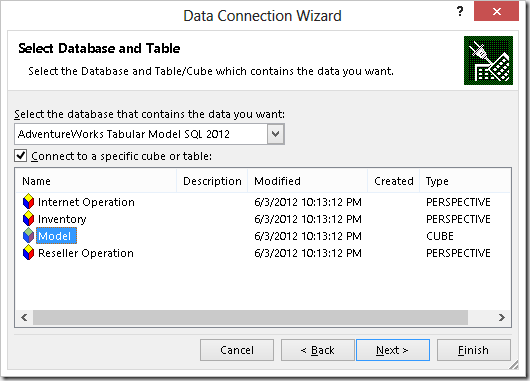Click the data connection wizard graphic
The height and width of the screenshot is (381, 530).
click(x=488, y=61)
